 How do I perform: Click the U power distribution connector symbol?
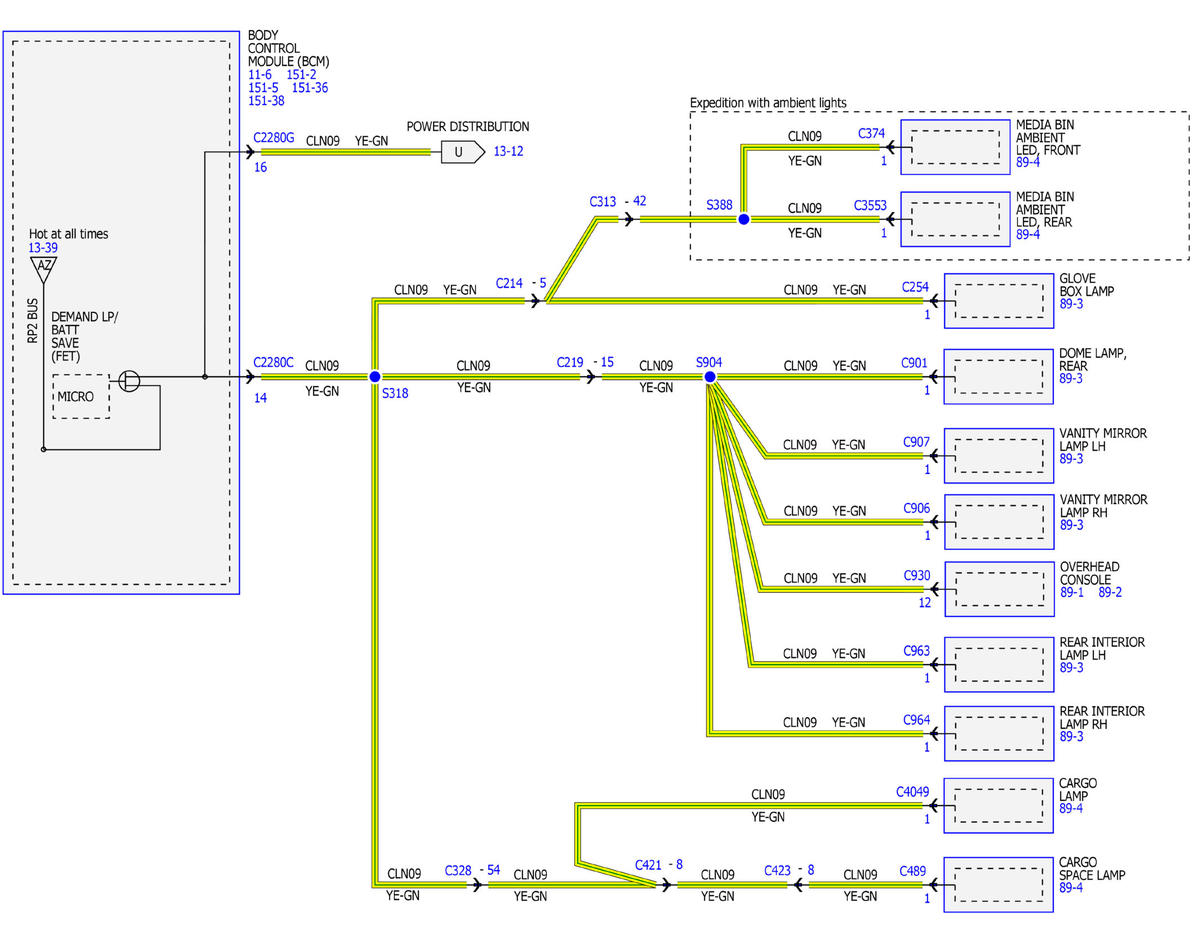tap(463, 152)
